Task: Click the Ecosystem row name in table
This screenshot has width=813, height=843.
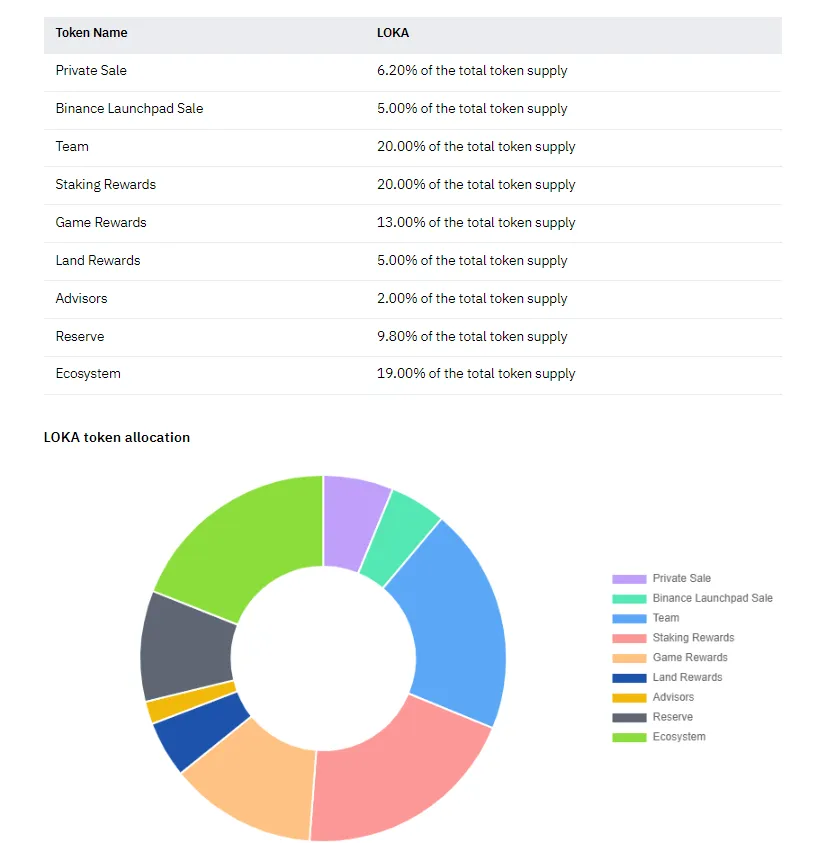Action: point(88,374)
